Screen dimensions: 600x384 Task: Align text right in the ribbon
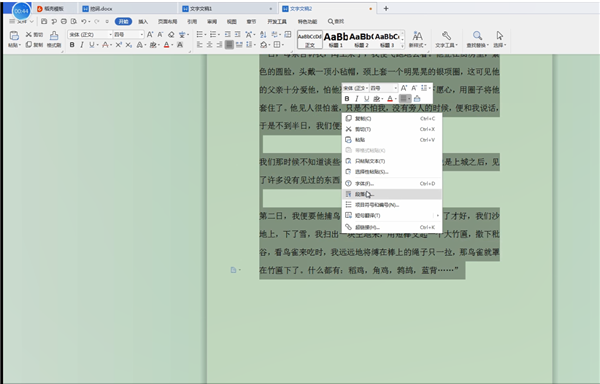pos(219,45)
